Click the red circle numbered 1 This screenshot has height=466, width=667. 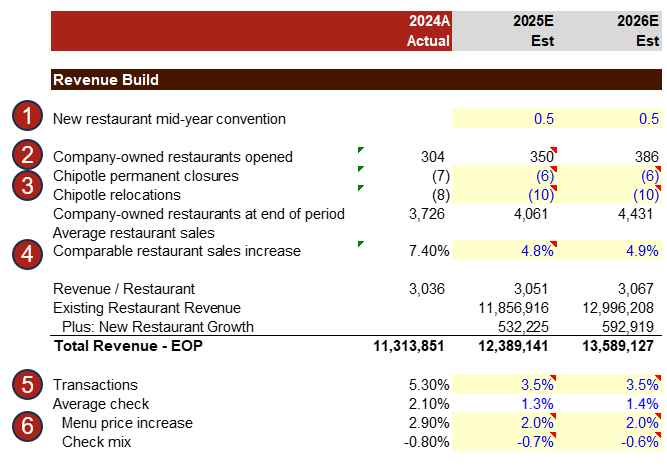coord(28,118)
